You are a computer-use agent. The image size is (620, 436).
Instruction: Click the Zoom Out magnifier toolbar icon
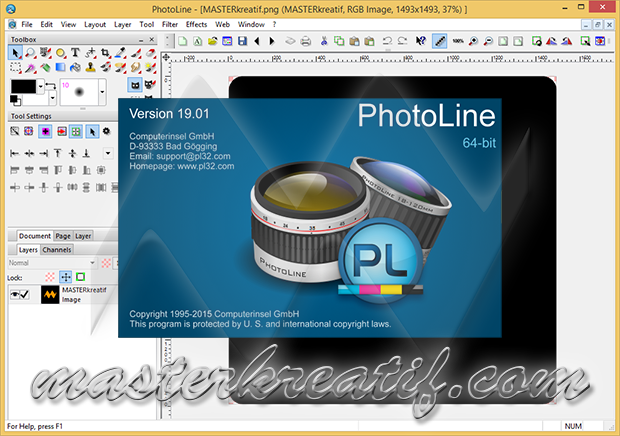(488, 41)
